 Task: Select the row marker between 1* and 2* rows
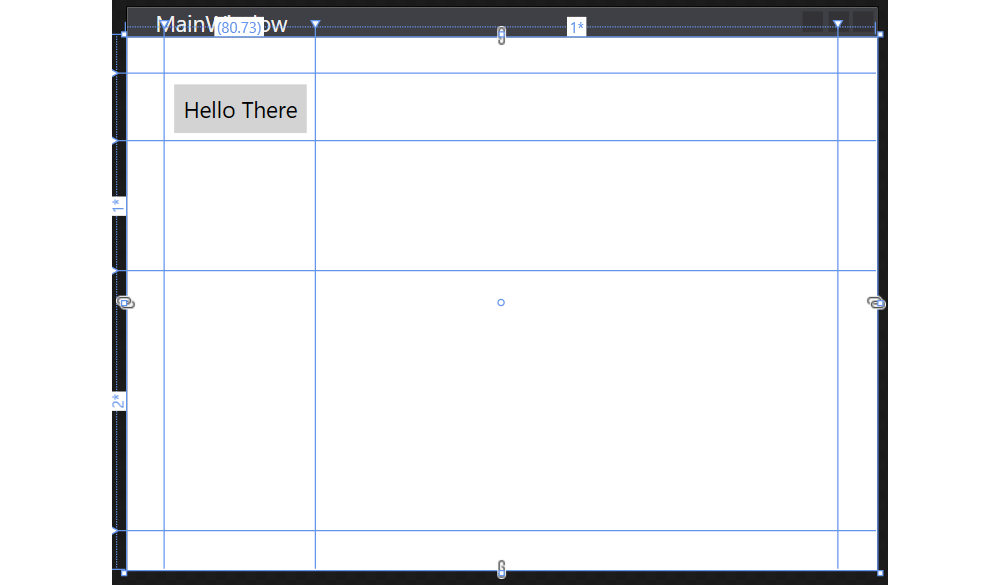click(x=115, y=270)
